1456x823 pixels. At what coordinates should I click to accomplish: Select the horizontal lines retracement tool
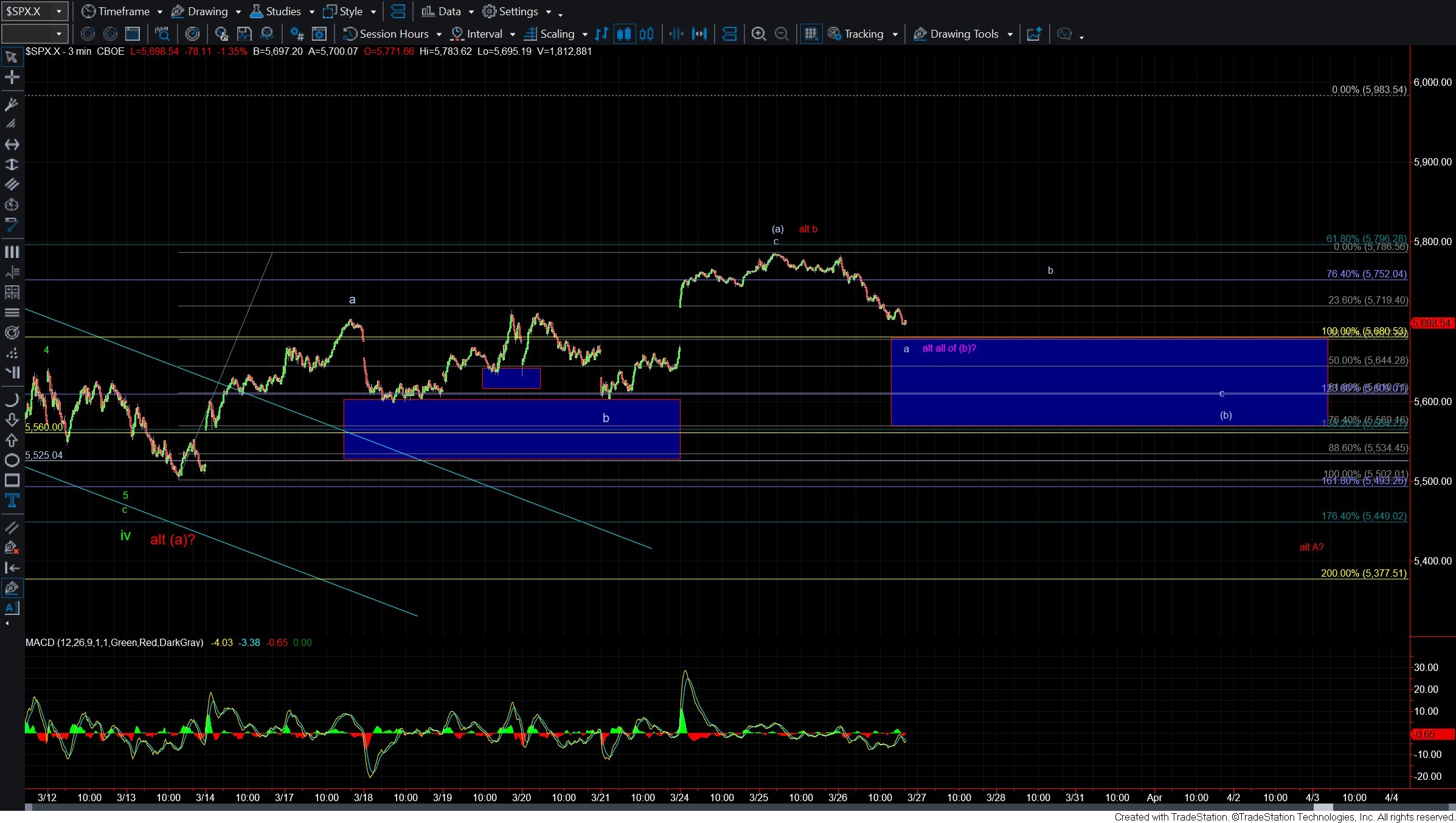click(x=12, y=313)
